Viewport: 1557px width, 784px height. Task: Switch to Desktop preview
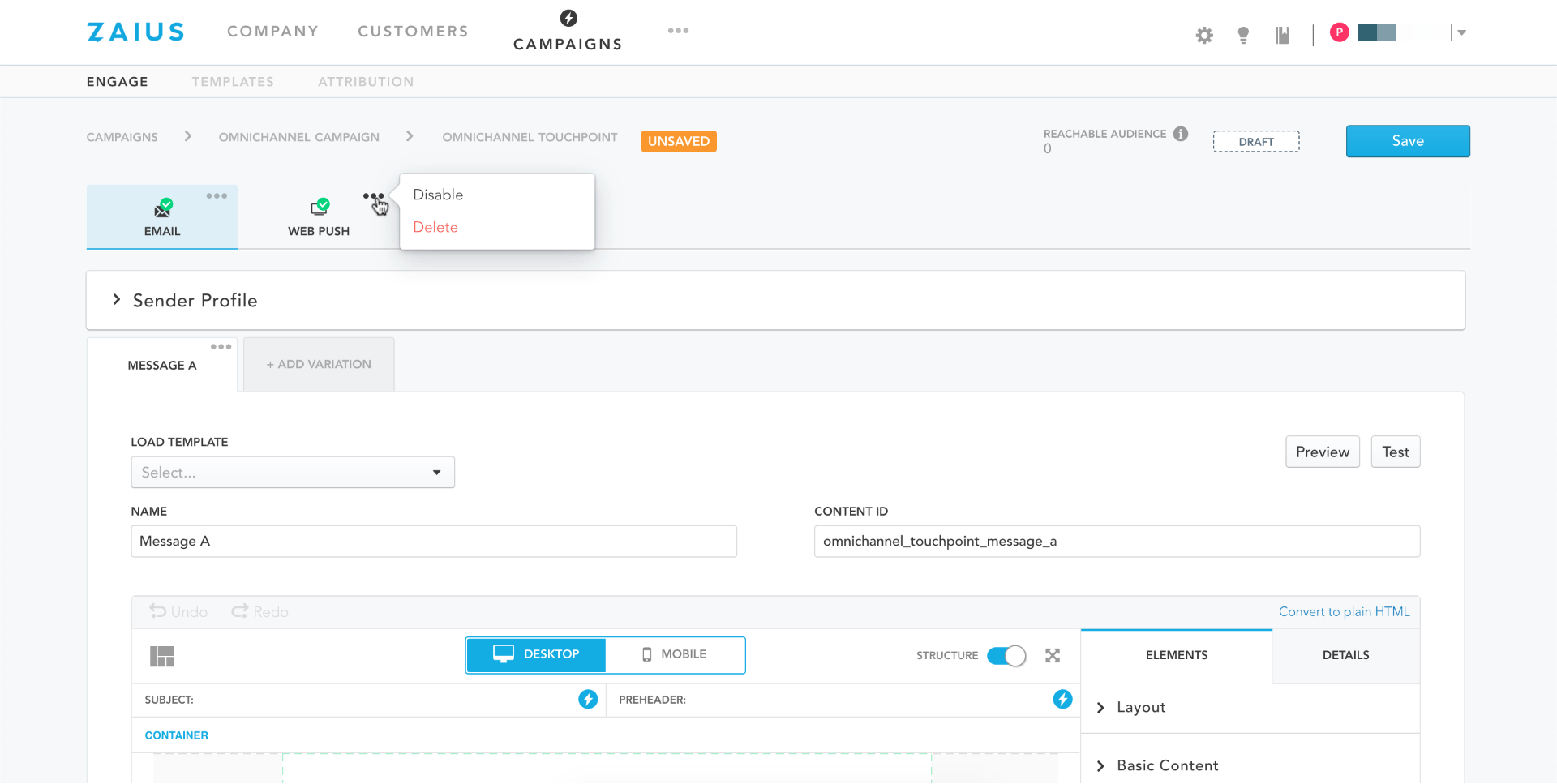tap(536, 655)
